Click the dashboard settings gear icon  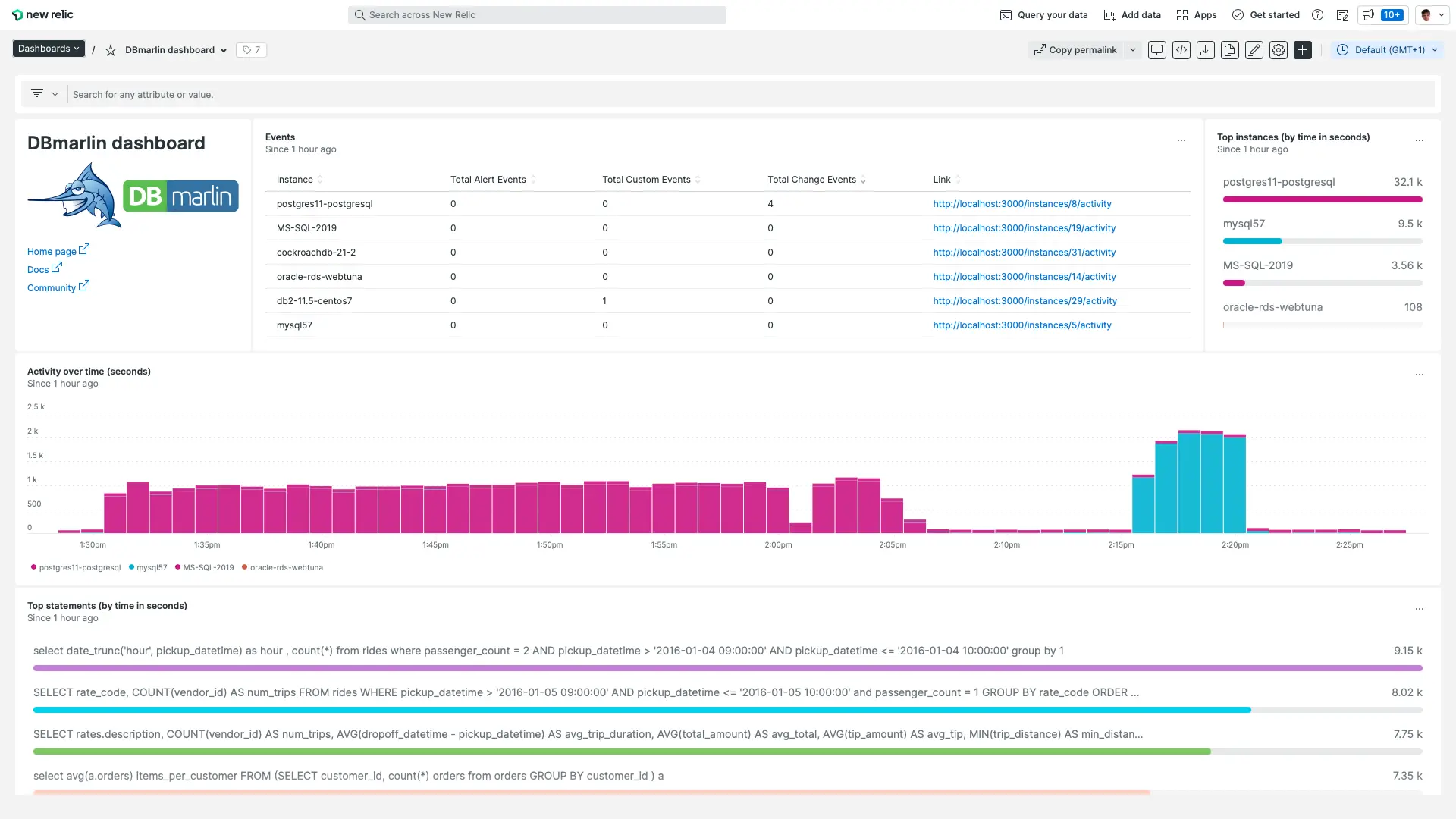(x=1278, y=49)
